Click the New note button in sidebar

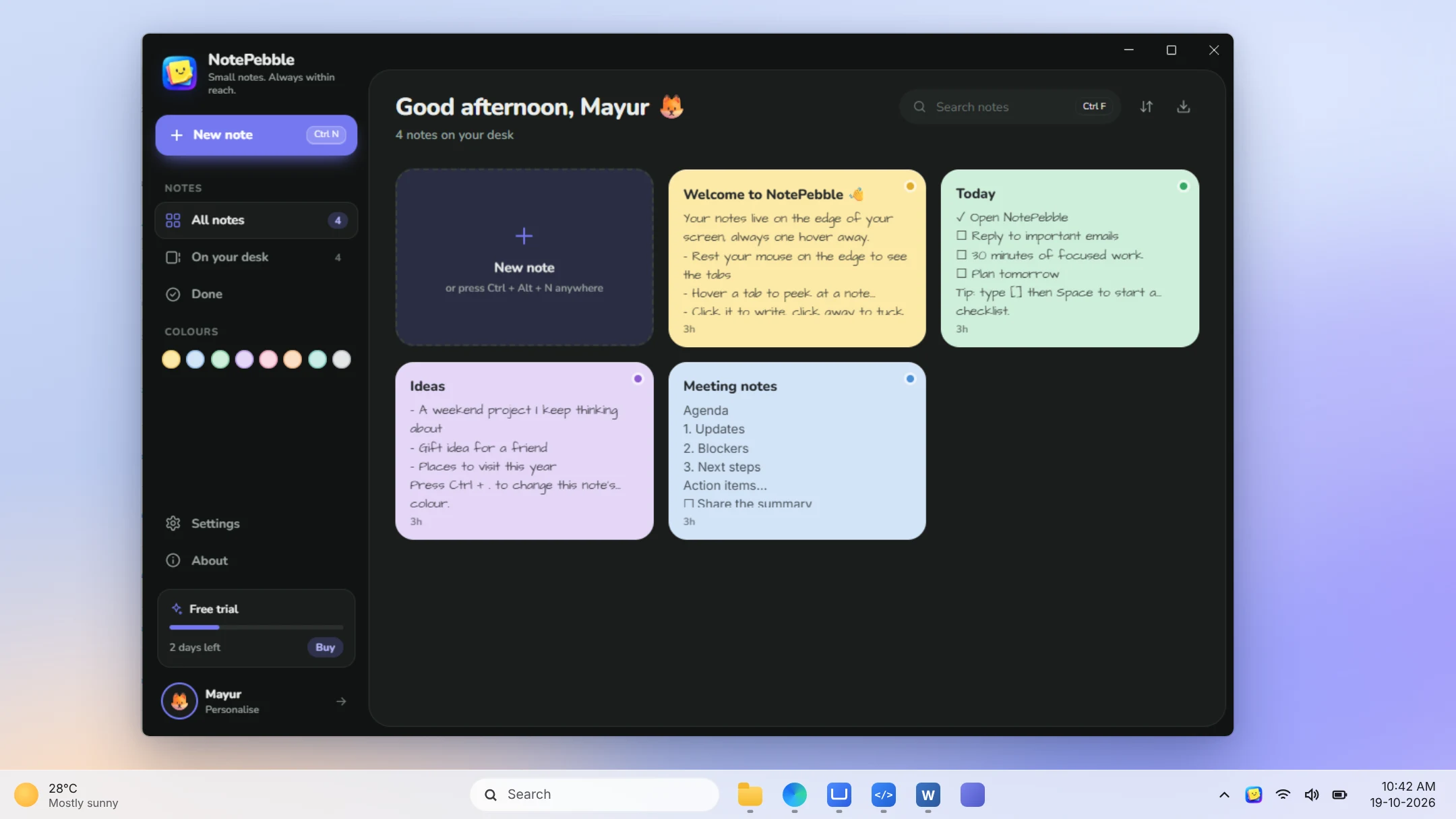click(x=256, y=135)
